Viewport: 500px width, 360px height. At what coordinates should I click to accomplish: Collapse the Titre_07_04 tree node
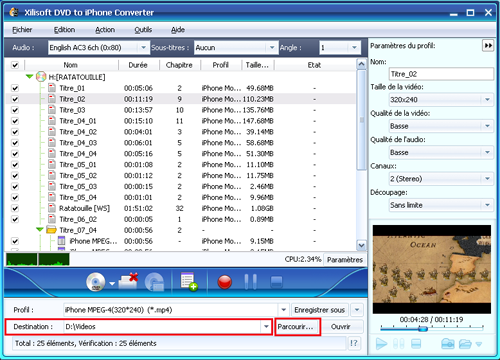pos(40,230)
